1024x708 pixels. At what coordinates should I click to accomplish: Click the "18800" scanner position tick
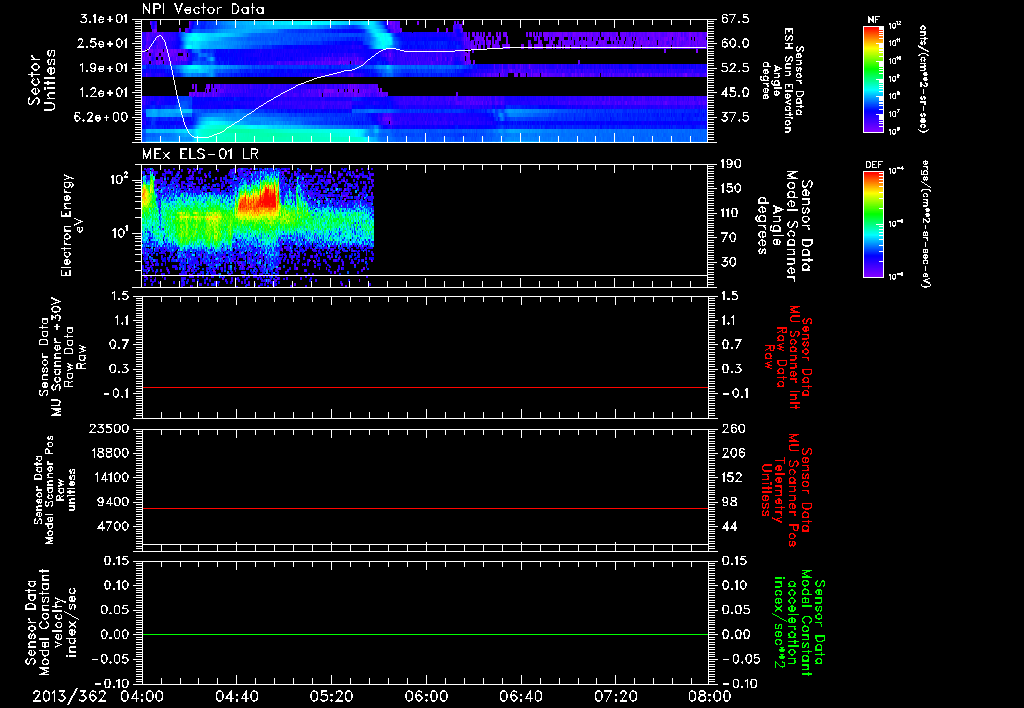110,453
